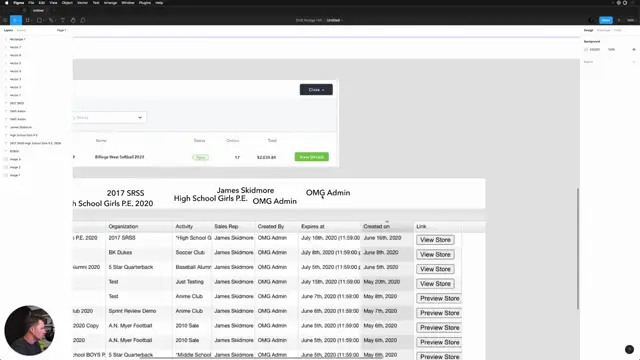The image size is (640, 360).
Task: Click View Store for 2017 SRSS row
Action: (435, 240)
